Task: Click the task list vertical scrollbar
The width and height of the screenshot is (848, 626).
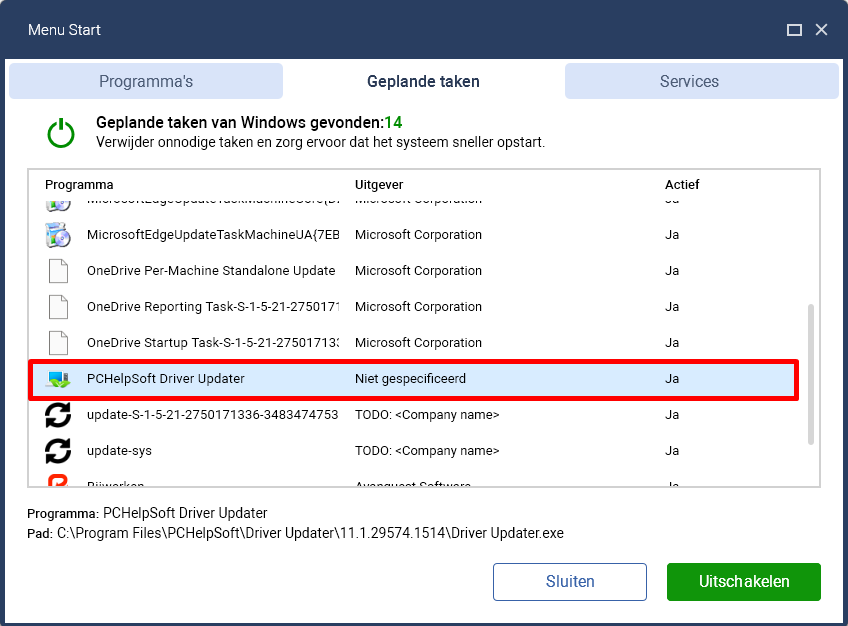Action: 810,374
